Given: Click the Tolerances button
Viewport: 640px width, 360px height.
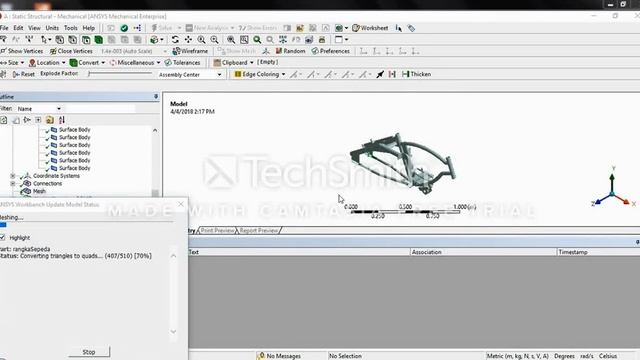Looking at the screenshot, I should (x=182, y=62).
